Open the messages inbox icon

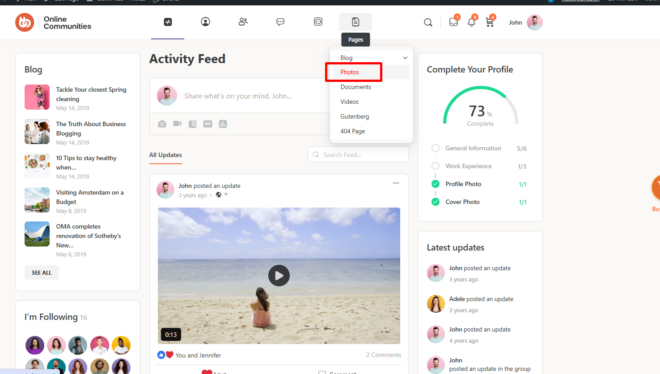pyautogui.click(x=453, y=22)
